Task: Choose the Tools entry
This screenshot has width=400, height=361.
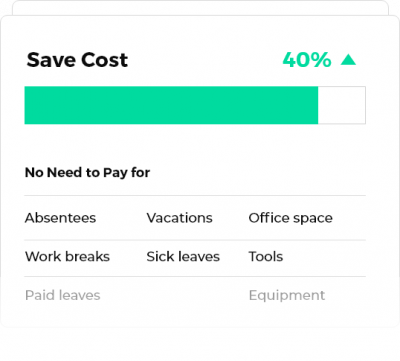Action: coord(266,257)
